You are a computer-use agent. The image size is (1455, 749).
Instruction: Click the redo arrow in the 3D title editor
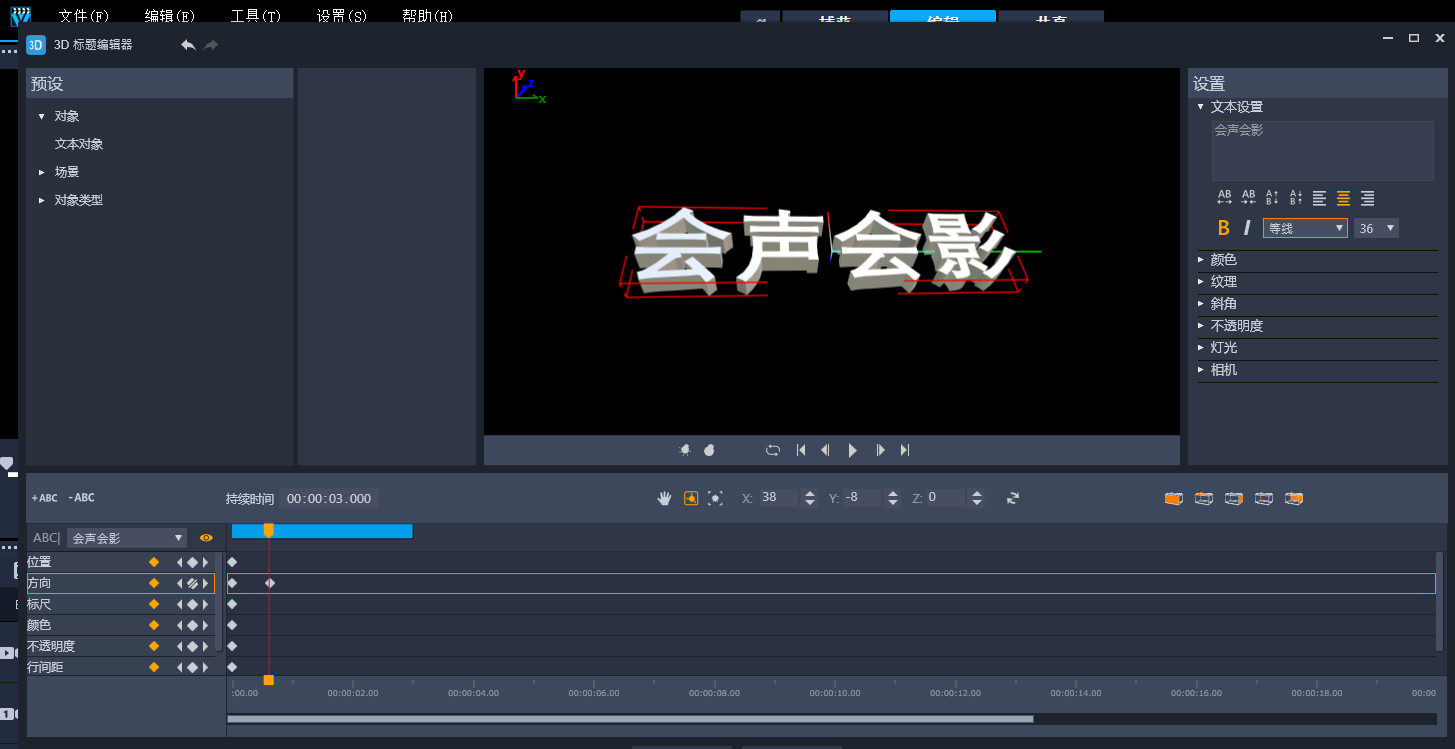coord(211,45)
